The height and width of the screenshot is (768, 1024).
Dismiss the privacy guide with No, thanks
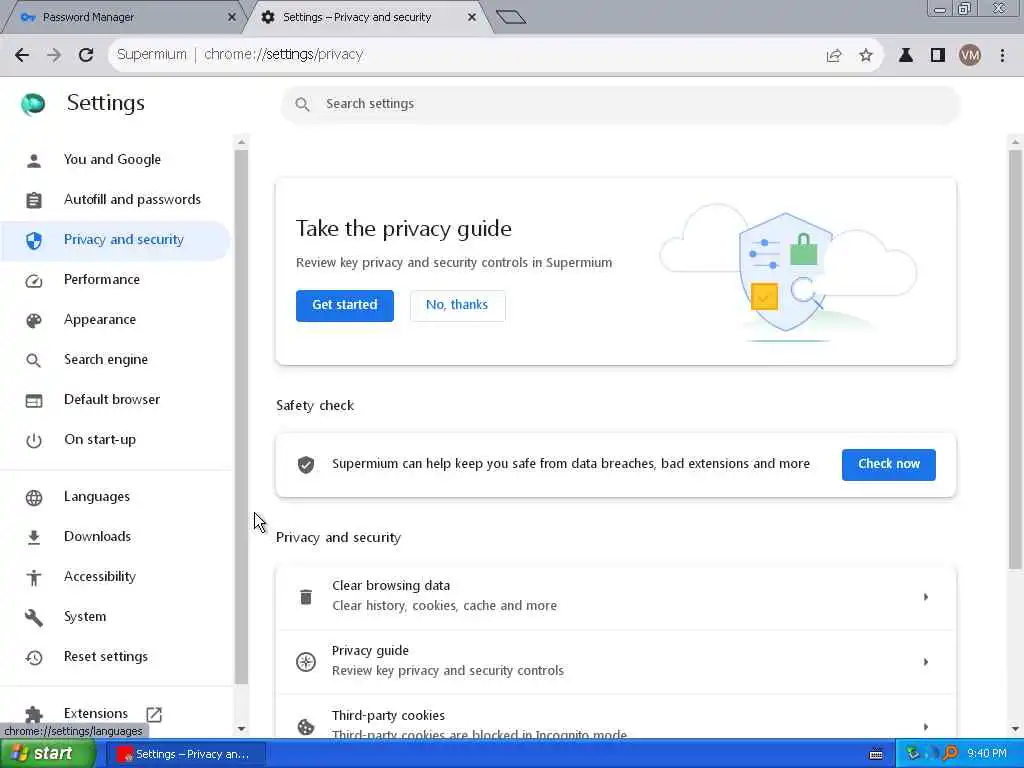(x=457, y=305)
